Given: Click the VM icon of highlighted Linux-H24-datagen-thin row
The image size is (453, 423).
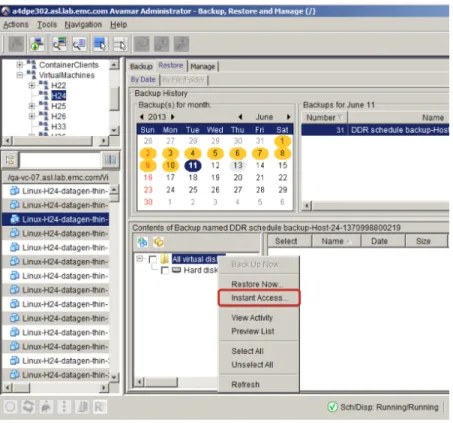Looking at the screenshot, I should (x=14, y=219).
